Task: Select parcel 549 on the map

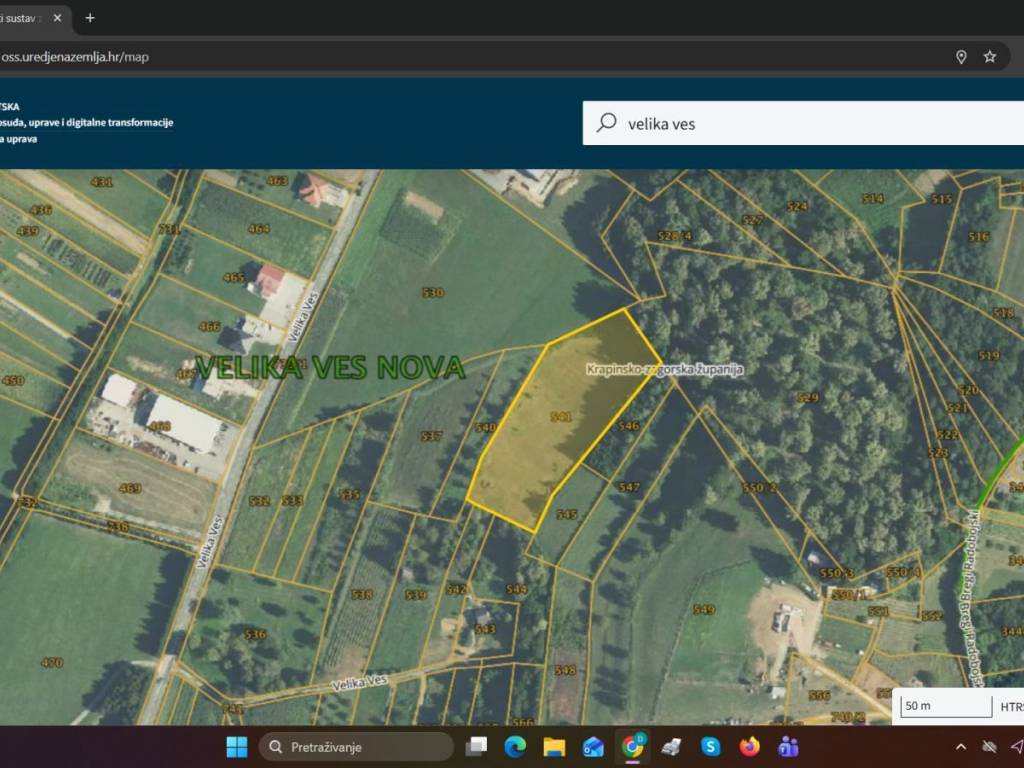Action: tap(704, 609)
